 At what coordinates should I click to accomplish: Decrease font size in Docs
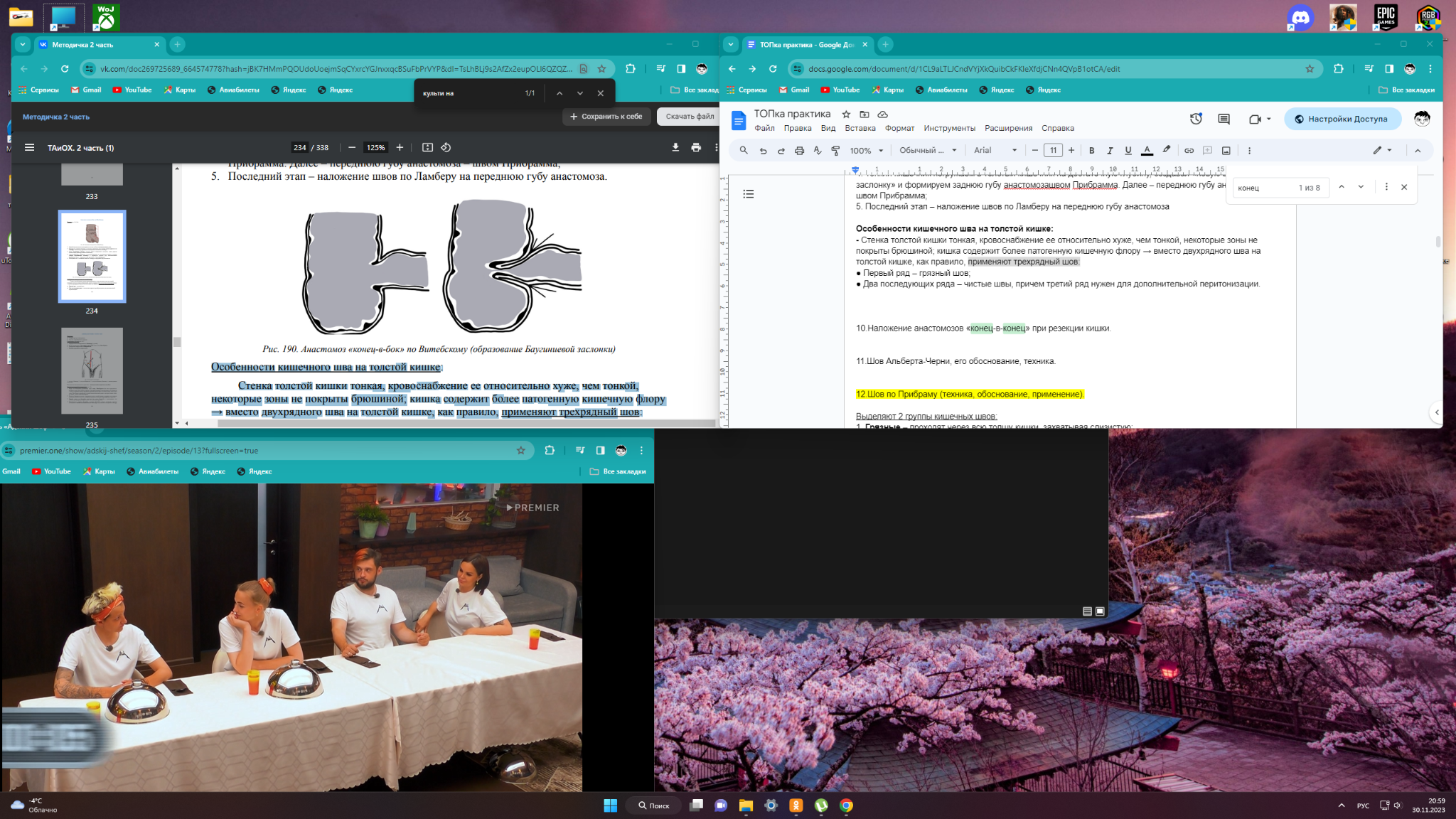(1034, 150)
